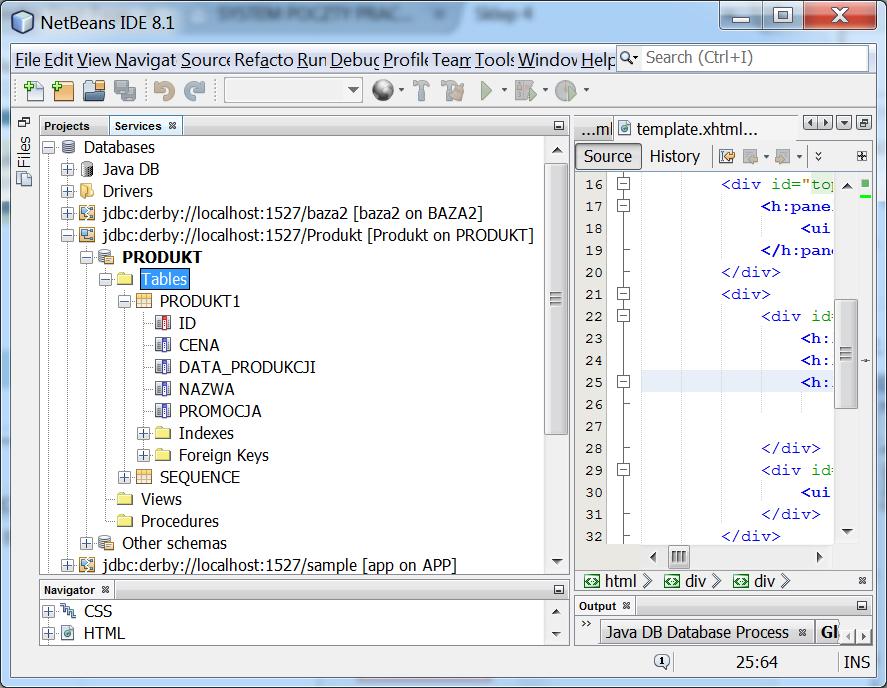
Task: Click the Services tree vertical scrollbar
Action: coord(556,299)
